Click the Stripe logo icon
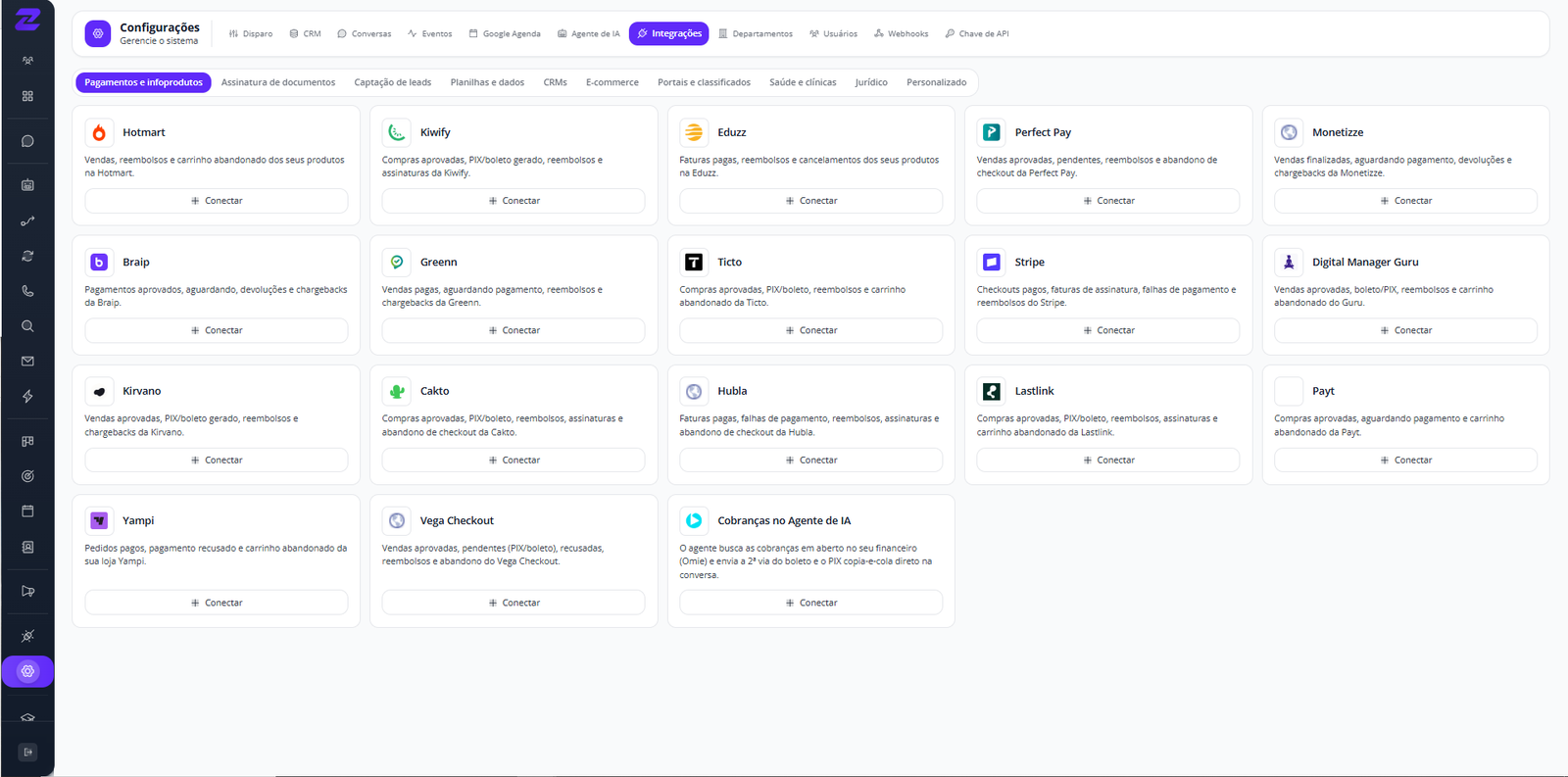The width and height of the screenshot is (1568, 777). pyautogui.click(x=991, y=262)
